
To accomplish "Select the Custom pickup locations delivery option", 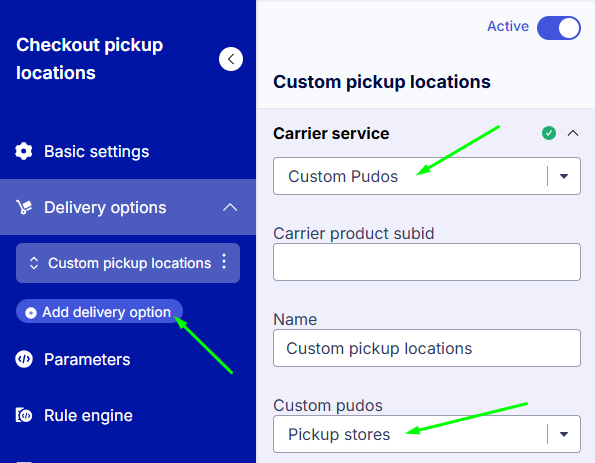I will tap(128, 263).
